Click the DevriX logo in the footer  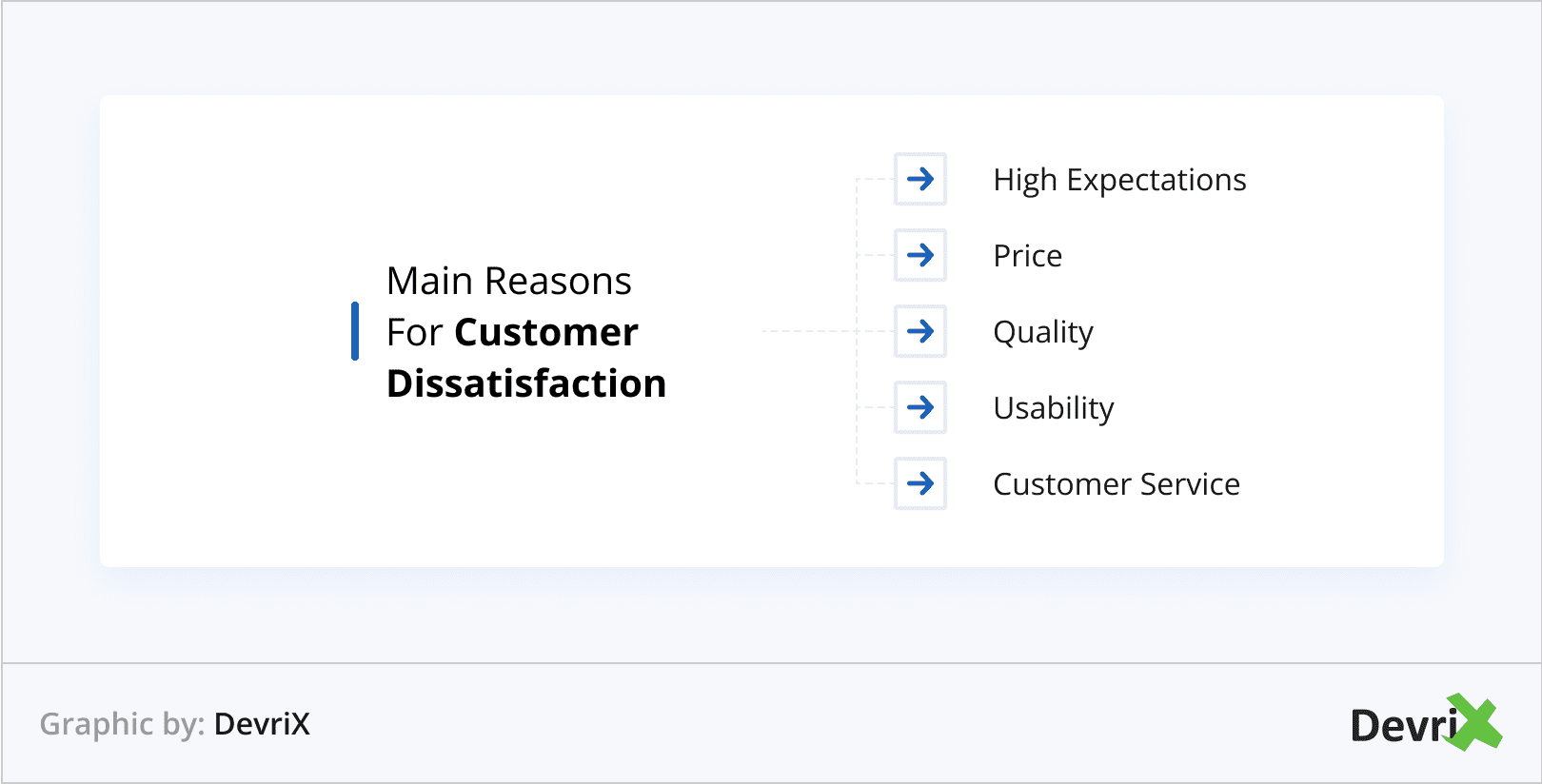click(1425, 724)
